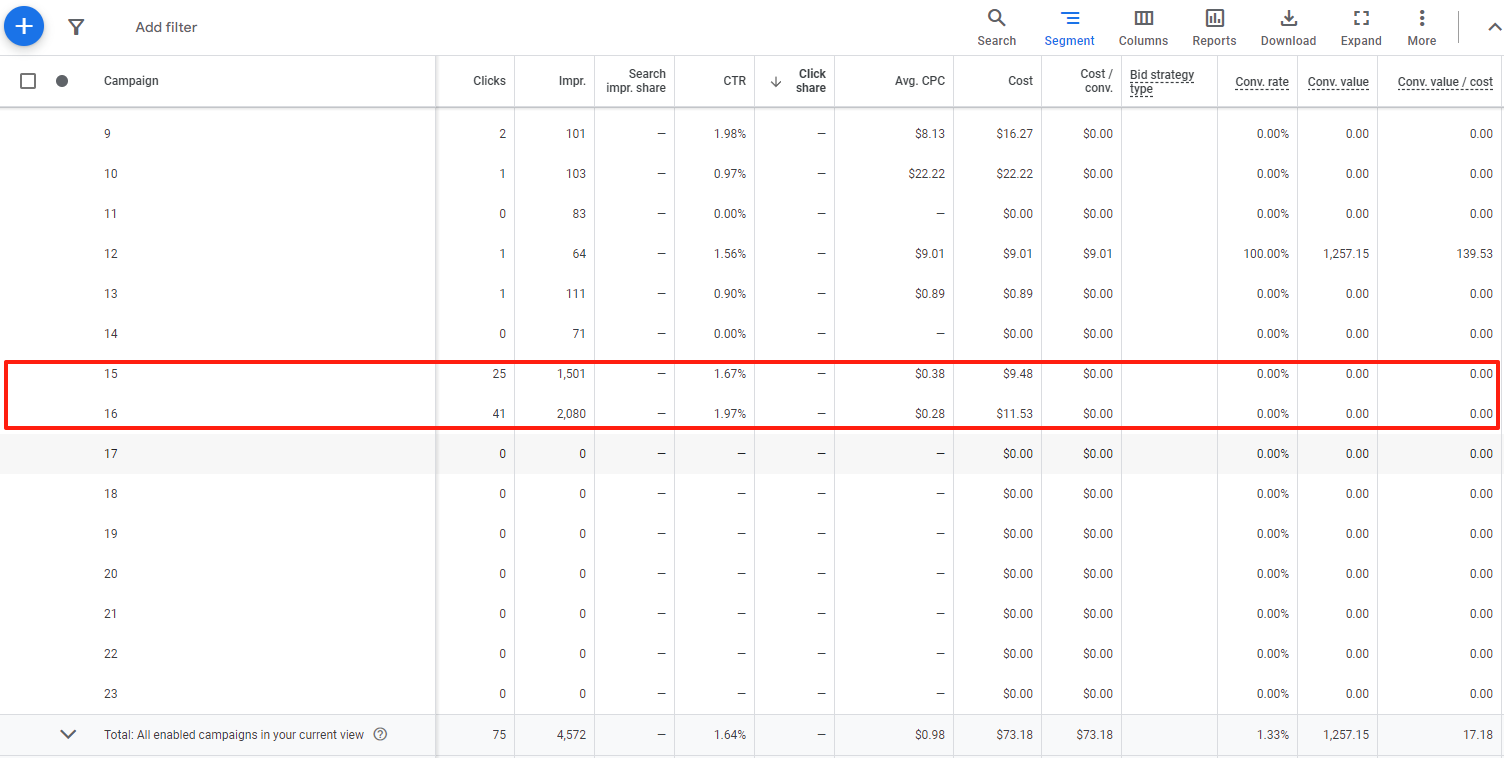1504x758 pixels.
Task: Click the status dot column header
Action: [x=62, y=81]
